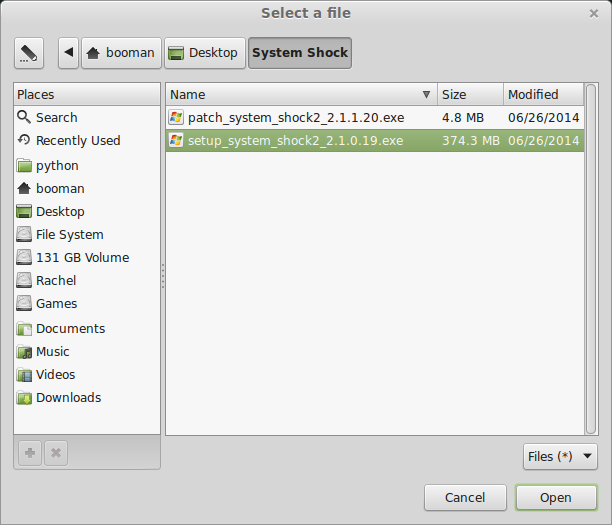Click the pencil type-a-filename button
Image resolution: width=612 pixels, height=525 pixels.
[29, 53]
